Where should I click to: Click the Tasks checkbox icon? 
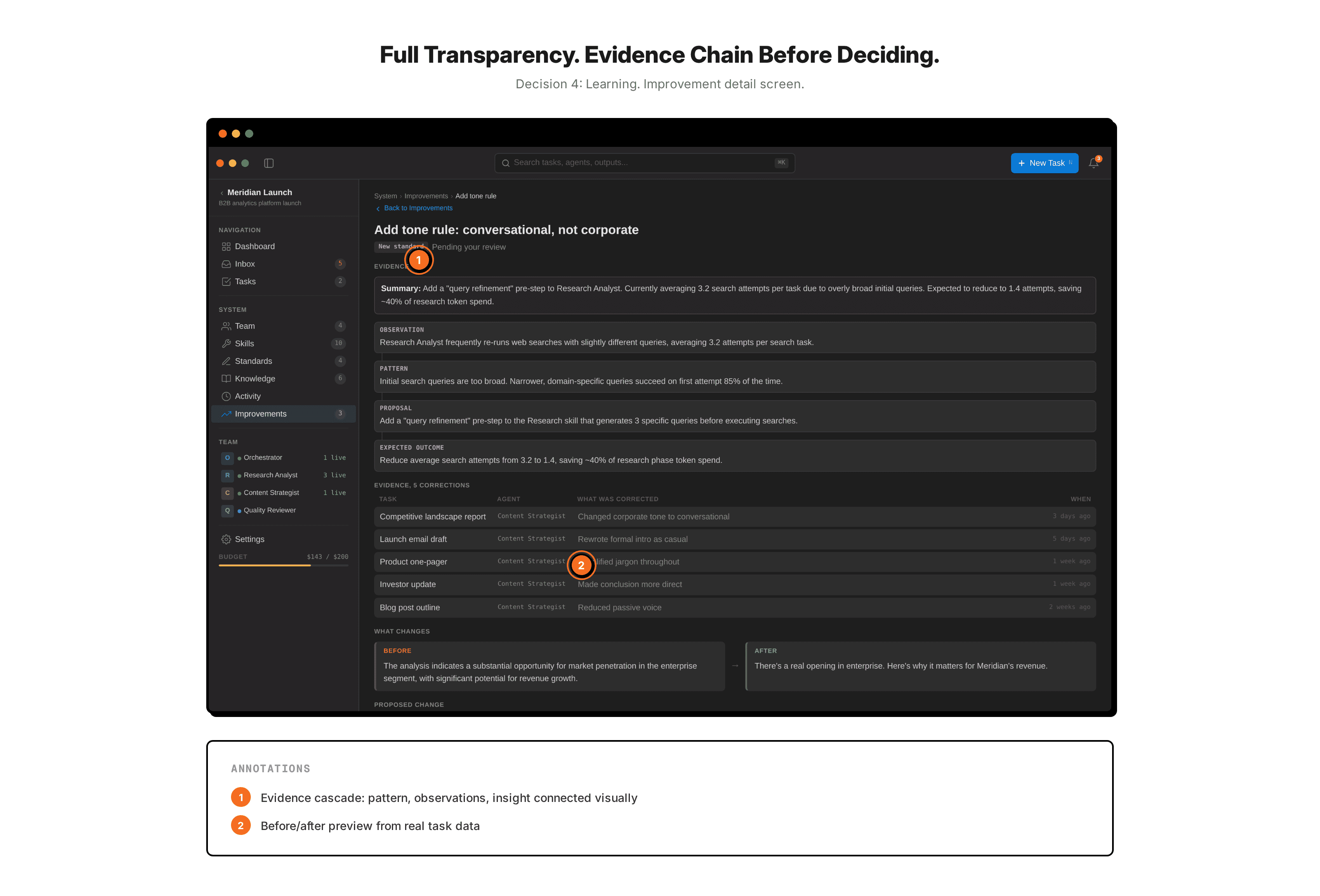point(226,282)
